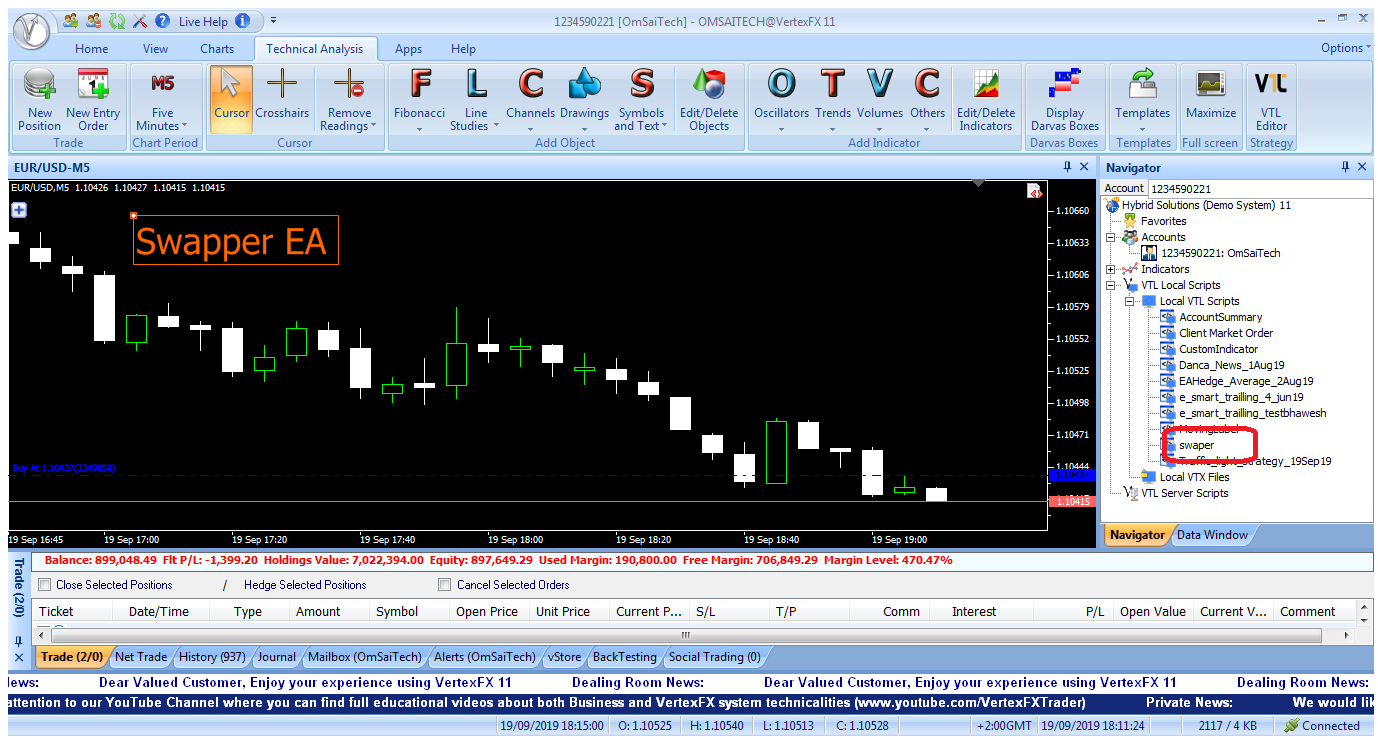Select the Swapper EA chart label
This screenshot has width=1378, height=740.
click(236, 240)
